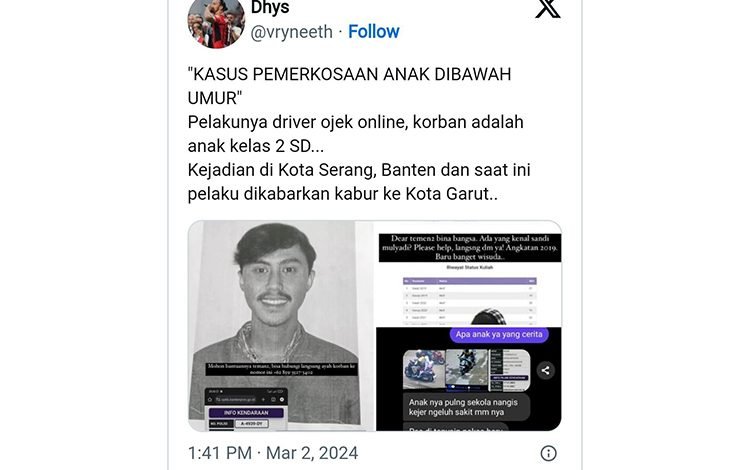Click the Riwayat Status Kuliah table
The height and width of the screenshot is (470, 750).
click(x=469, y=301)
